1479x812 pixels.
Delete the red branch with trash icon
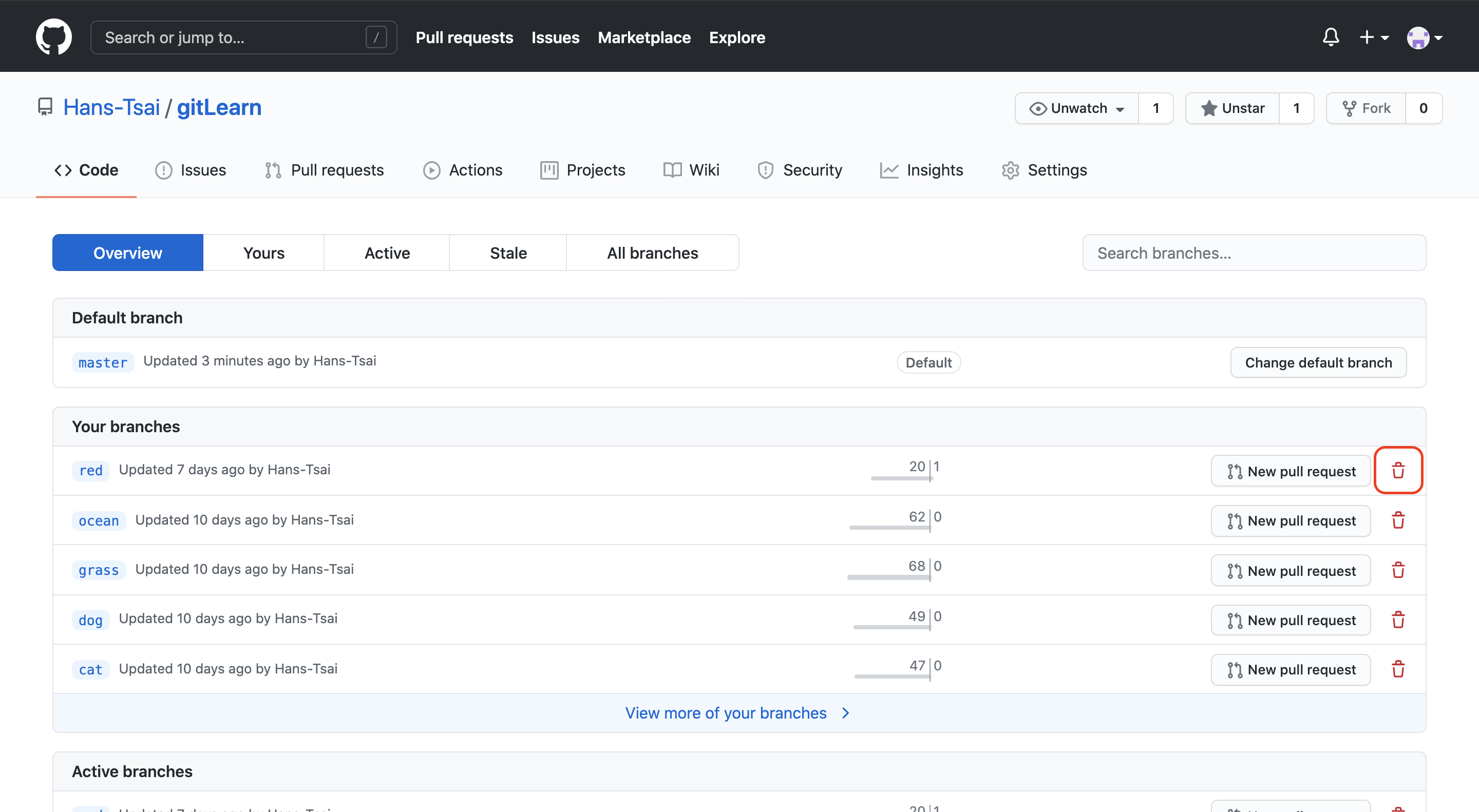[x=1398, y=471]
